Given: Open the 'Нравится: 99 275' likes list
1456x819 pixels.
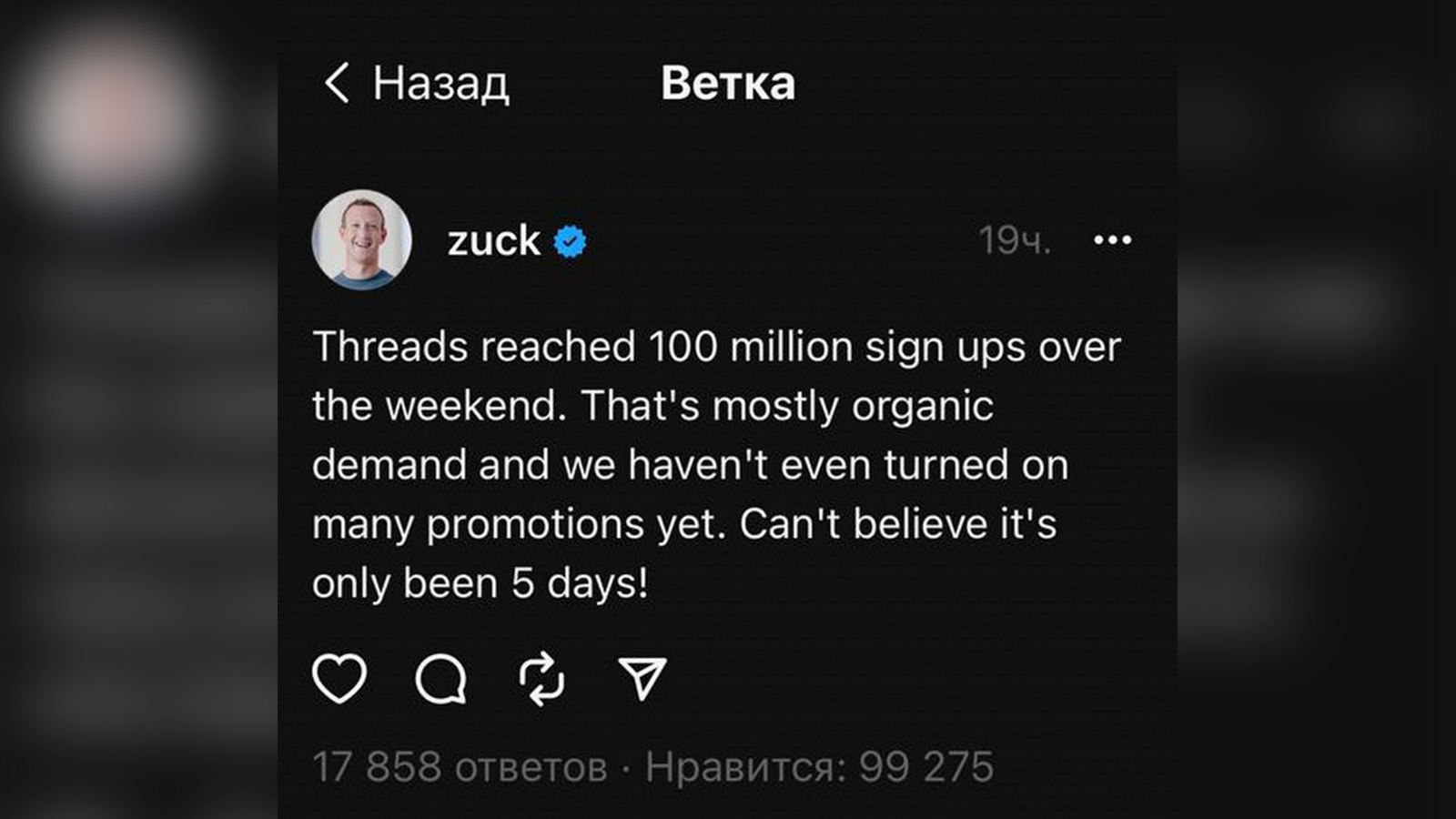Looking at the screenshot, I should (x=819, y=767).
